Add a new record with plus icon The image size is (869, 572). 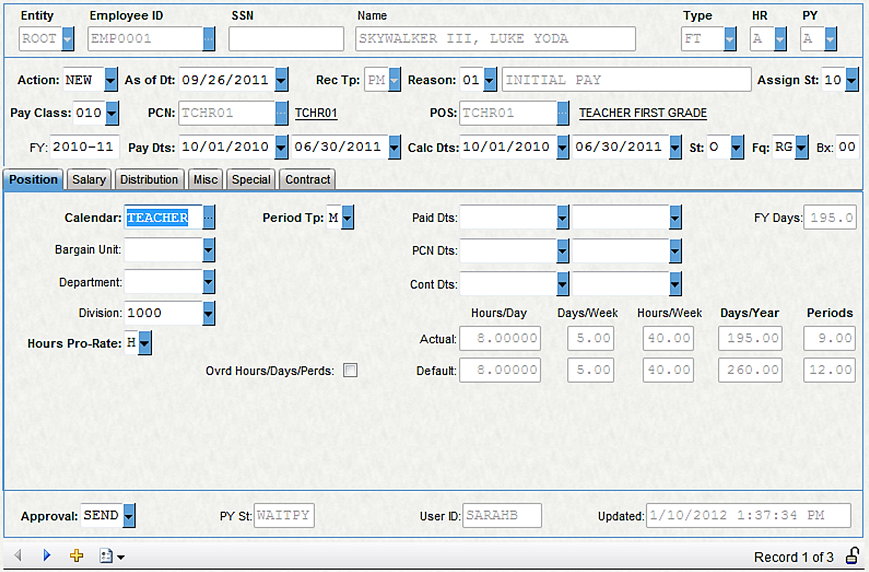76,555
